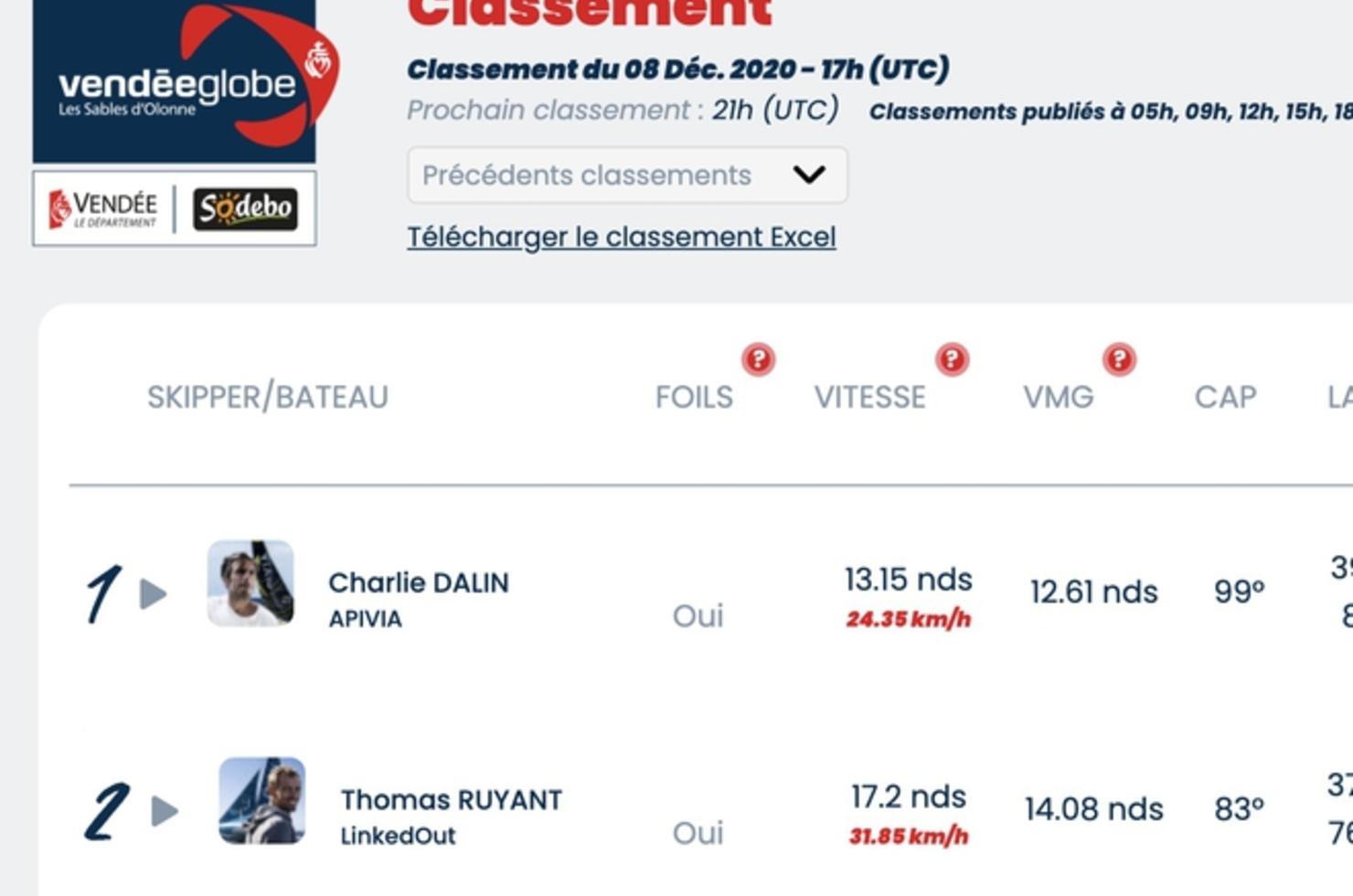Click the VITESSE column header
The image size is (1353, 896).
(870, 397)
